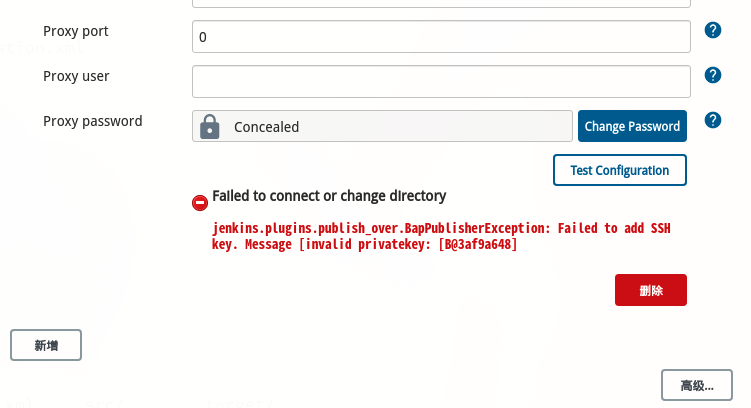Click the Proxy port label
Viewport: 751px width, 408px height.
point(76,31)
